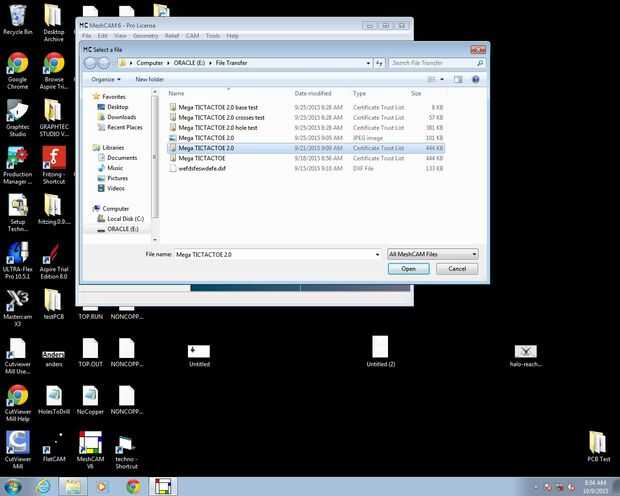Click the Windows Start button
This screenshot has height=496, width=620.
[x=13, y=486]
